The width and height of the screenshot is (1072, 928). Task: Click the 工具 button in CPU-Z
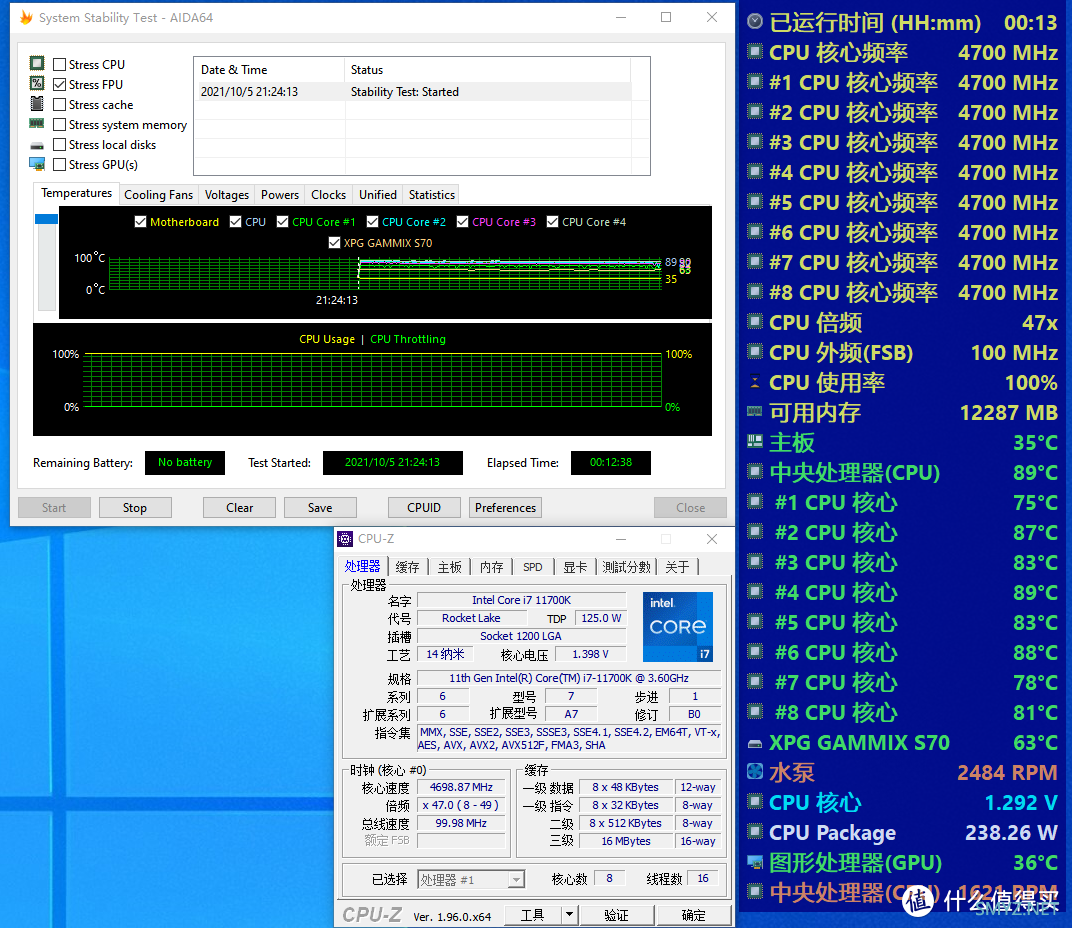(x=533, y=915)
